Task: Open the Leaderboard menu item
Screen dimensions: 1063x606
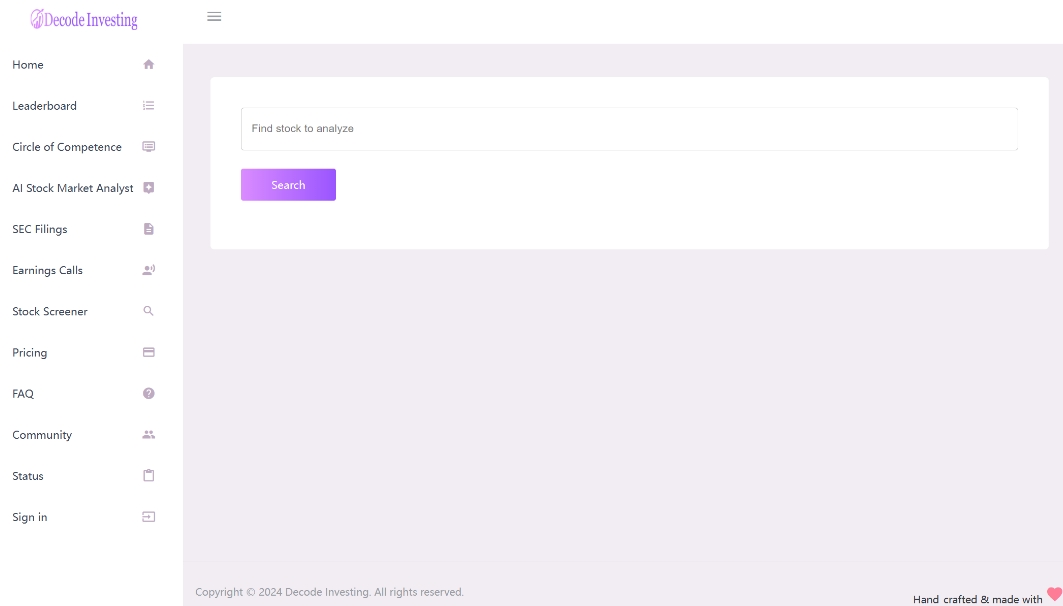Action: click(44, 106)
